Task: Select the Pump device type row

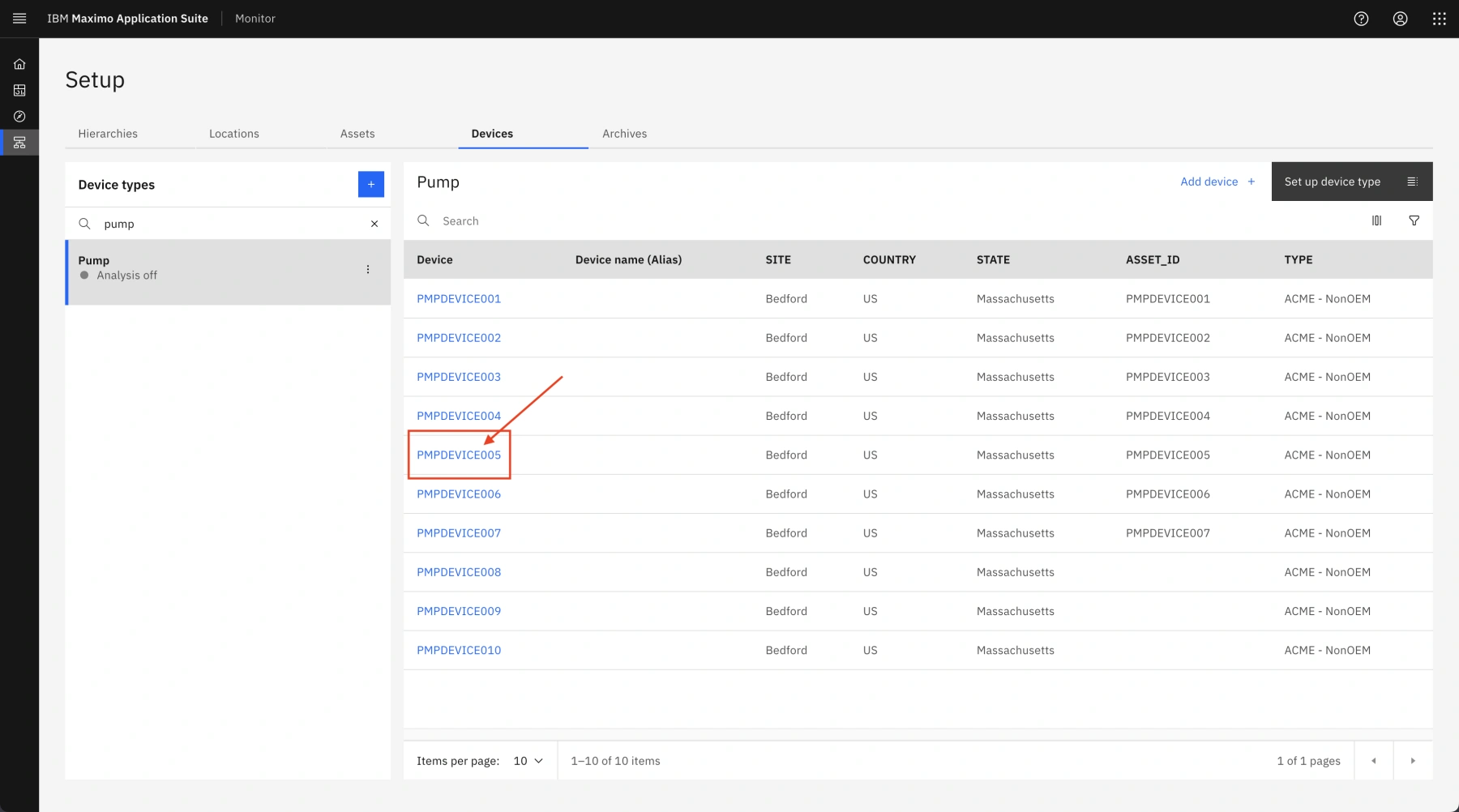Action: click(x=228, y=272)
